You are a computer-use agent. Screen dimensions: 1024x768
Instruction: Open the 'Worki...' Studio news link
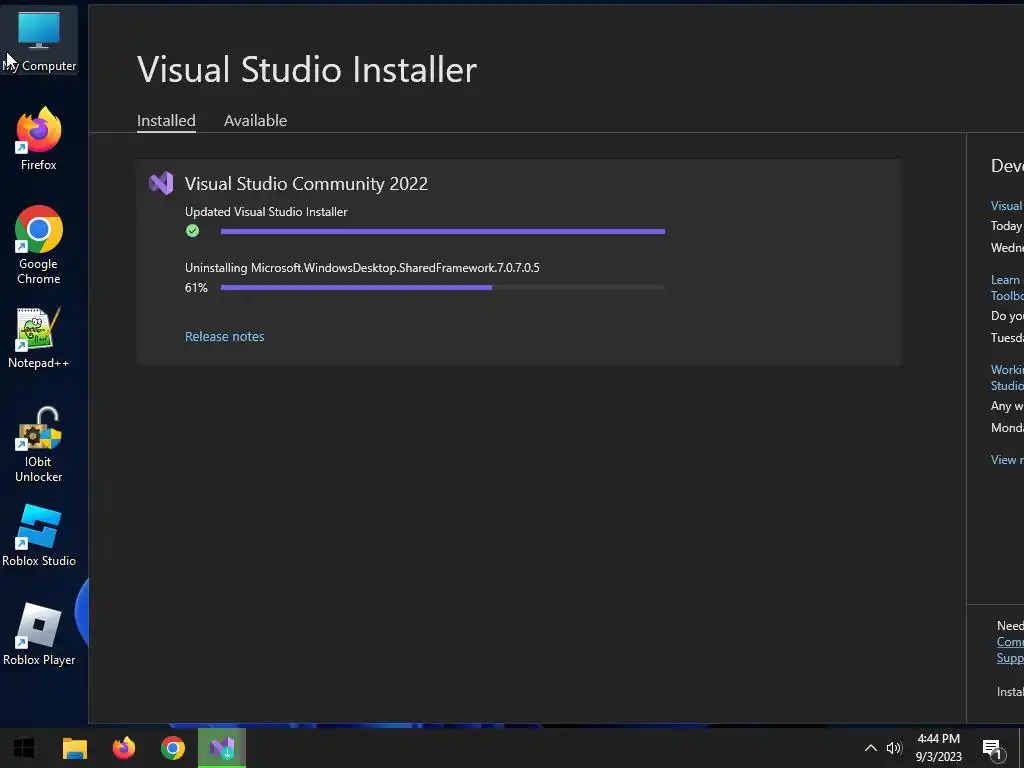click(x=1006, y=377)
